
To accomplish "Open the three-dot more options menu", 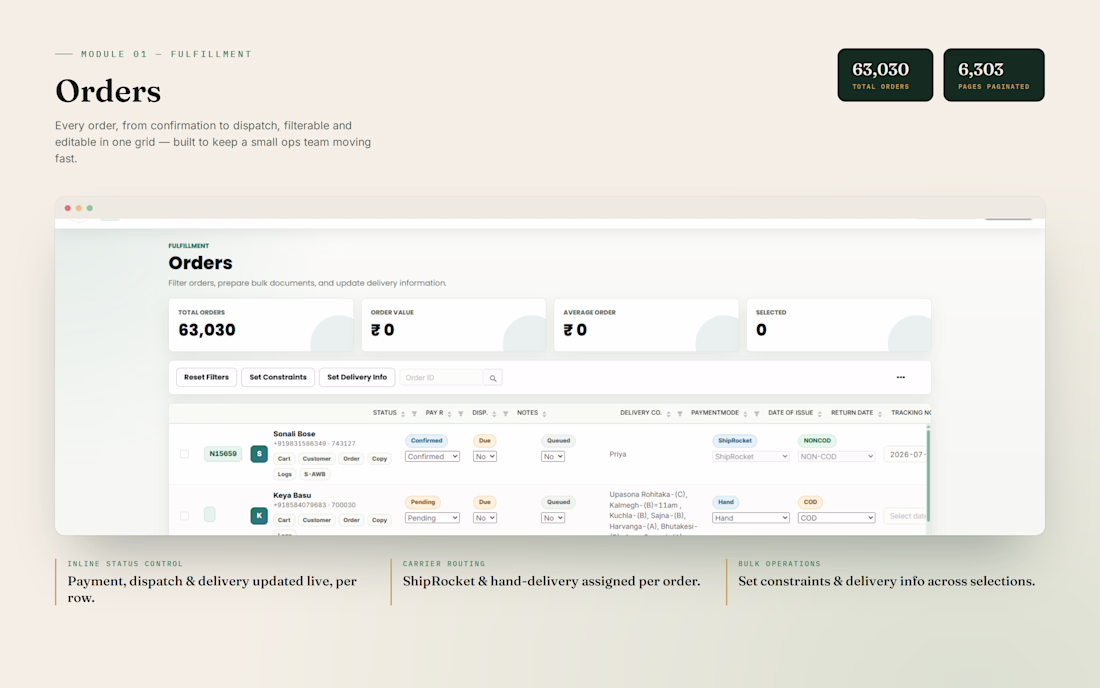I will point(901,377).
